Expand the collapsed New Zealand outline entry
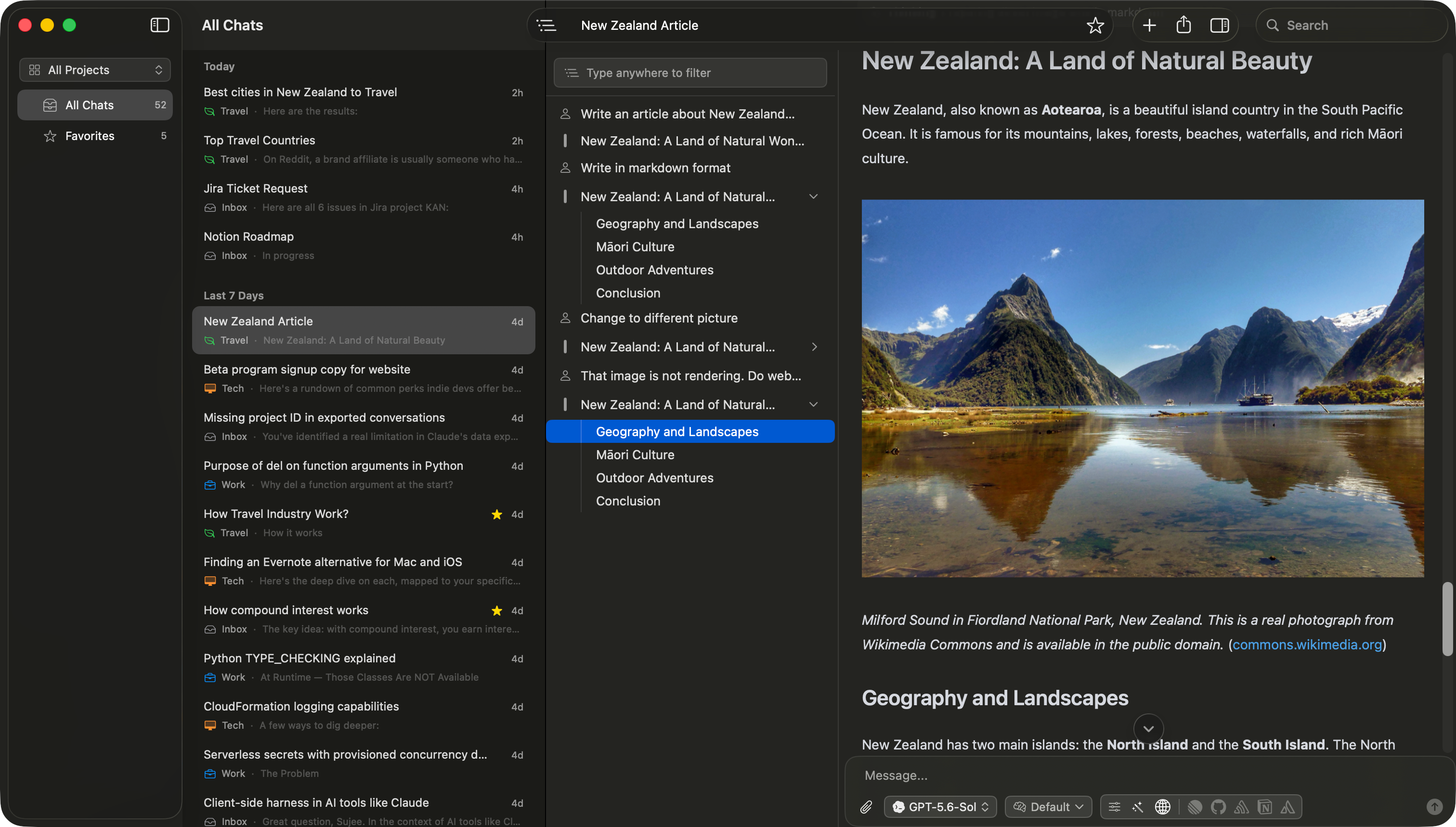Image resolution: width=1456 pixels, height=827 pixels. coord(814,347)
